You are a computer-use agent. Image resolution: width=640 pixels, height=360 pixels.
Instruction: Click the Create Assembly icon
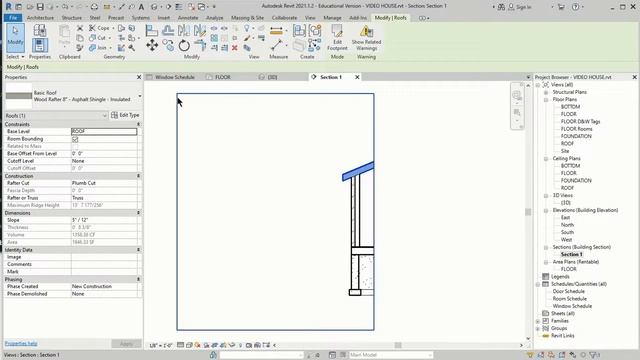[299, 31]
